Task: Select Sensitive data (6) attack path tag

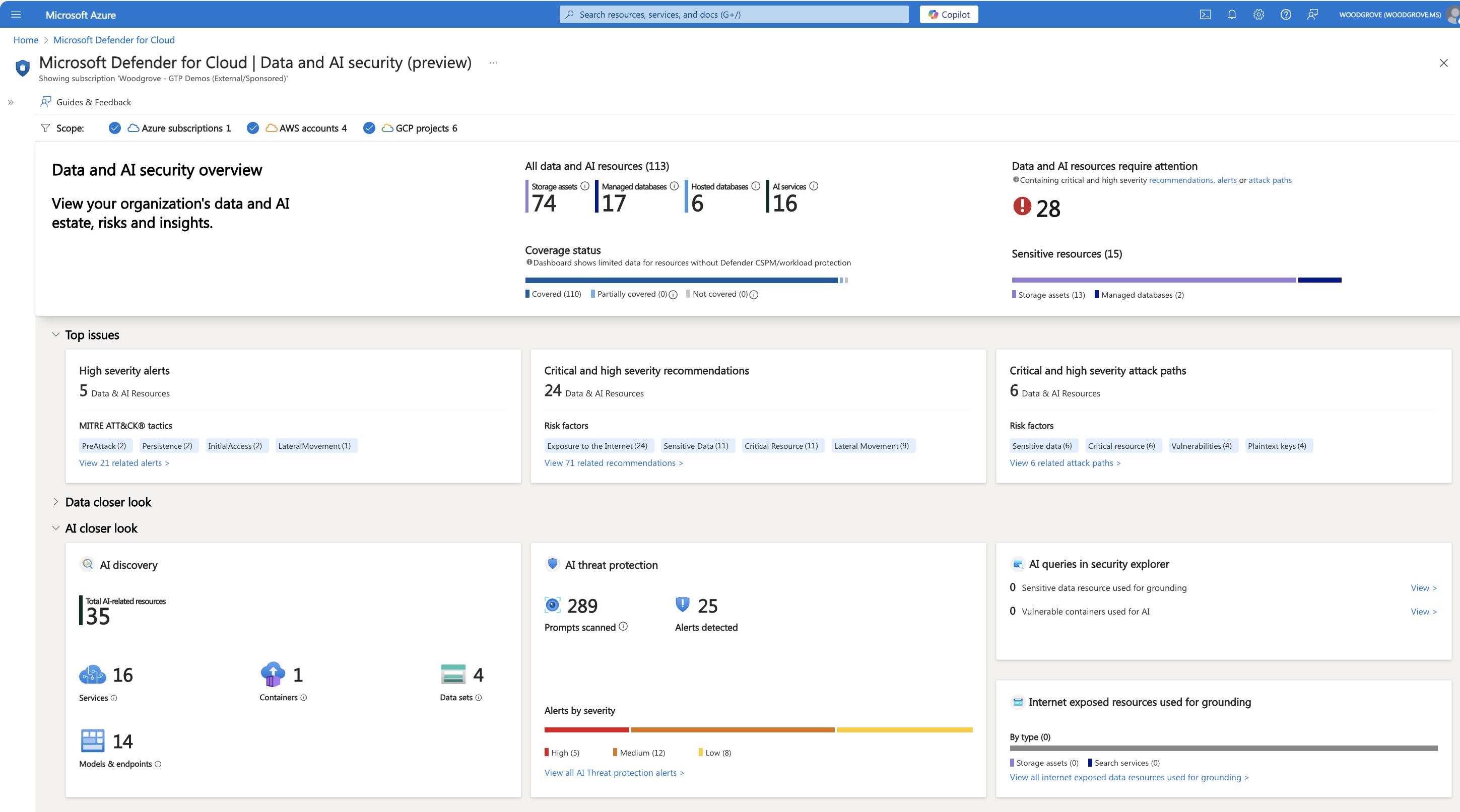Action: pos(1043,446)
